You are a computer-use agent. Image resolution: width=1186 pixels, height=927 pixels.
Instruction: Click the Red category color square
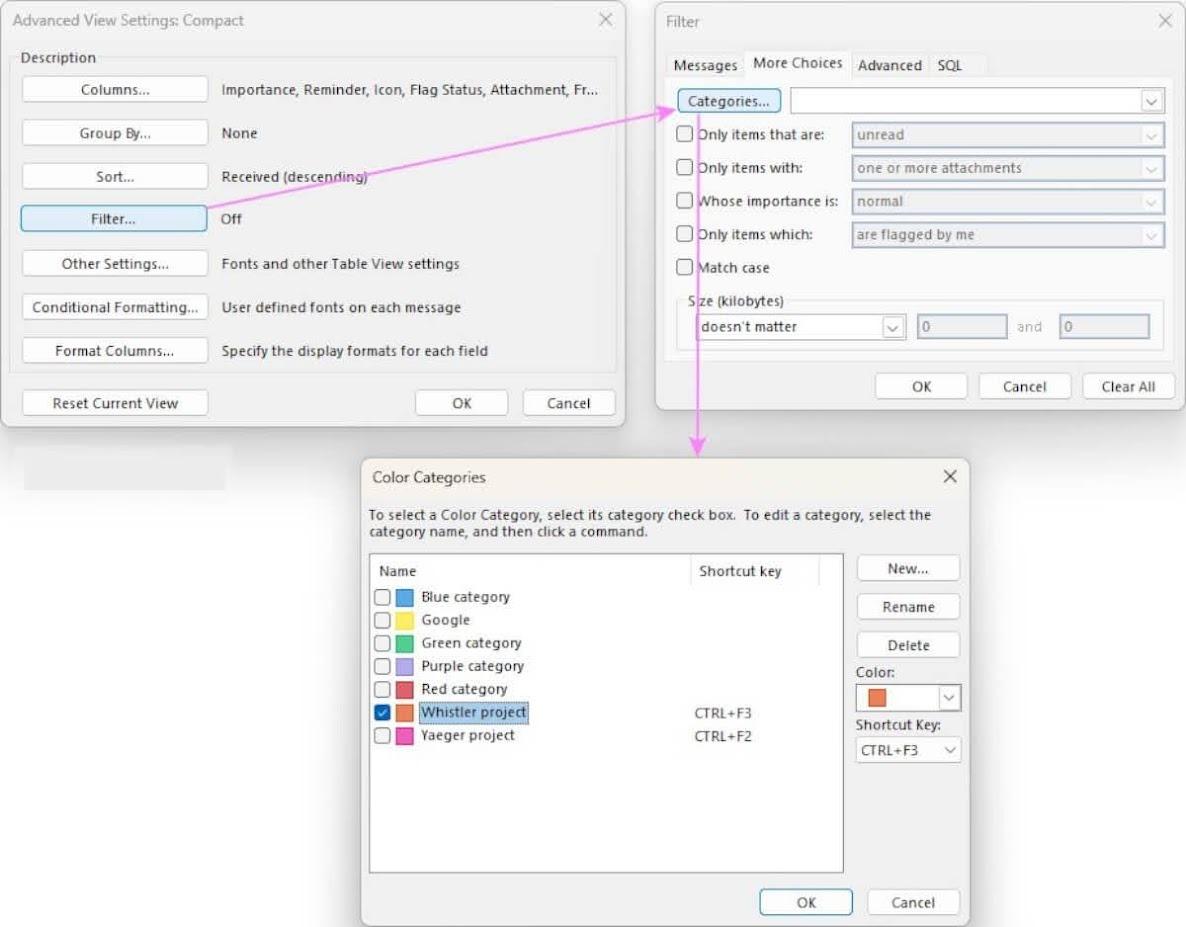[x=405, y=690]
